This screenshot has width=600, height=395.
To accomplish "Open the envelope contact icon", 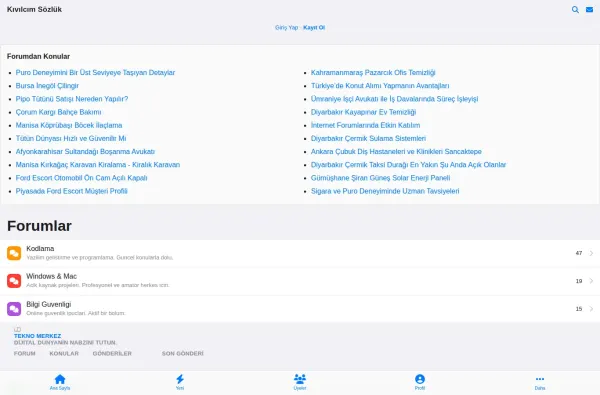I will point(590,10).
